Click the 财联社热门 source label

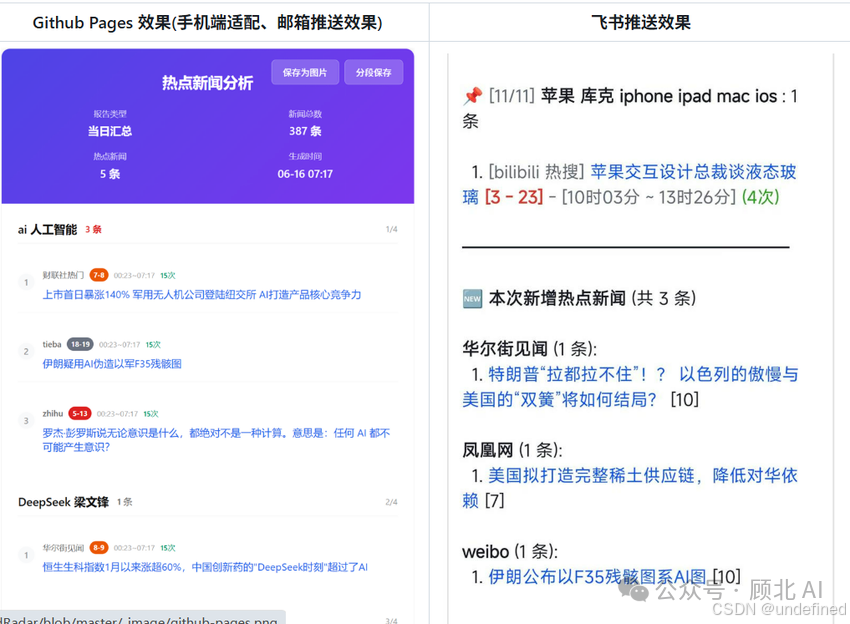(x=63, y=275)
